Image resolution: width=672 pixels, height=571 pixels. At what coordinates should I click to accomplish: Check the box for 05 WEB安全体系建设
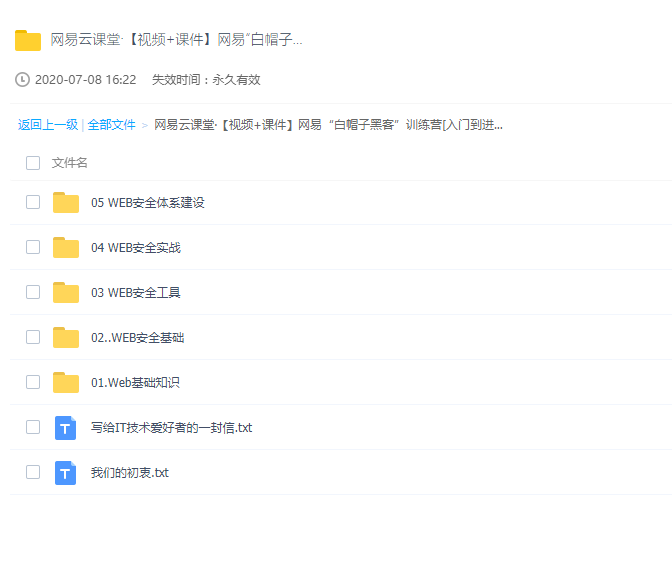(33, 202)
